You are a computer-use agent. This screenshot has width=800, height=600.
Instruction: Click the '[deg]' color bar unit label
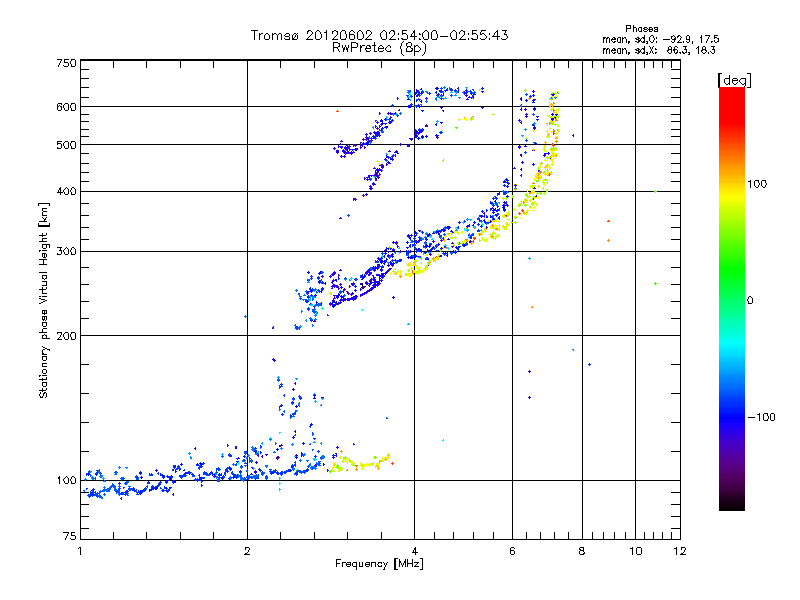734,80
